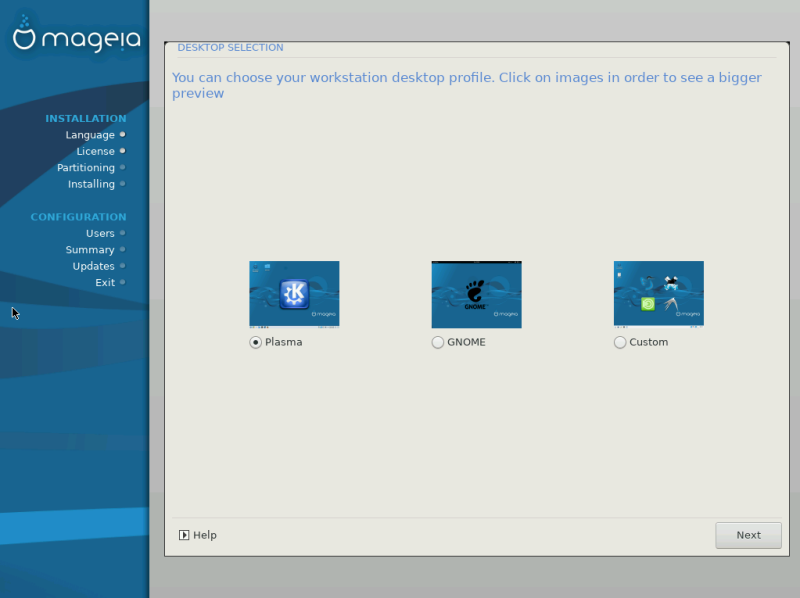Screen dimensions: 800x598
Task: Click the GNOME desktop preview image
Action: click(x=476, y=294)
